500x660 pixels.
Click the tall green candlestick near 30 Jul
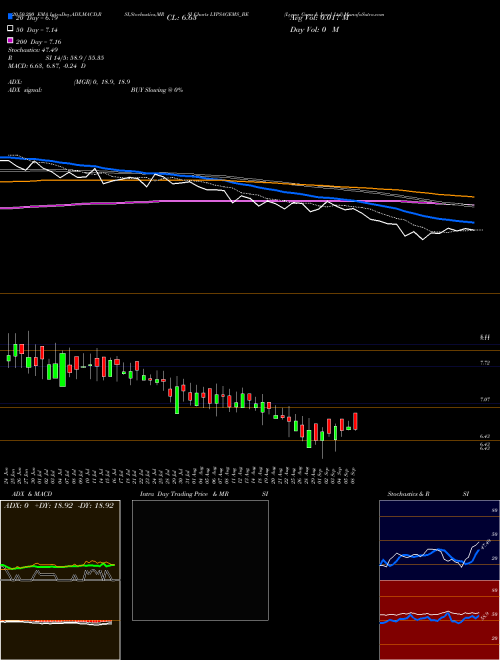(x=177, y=400)
